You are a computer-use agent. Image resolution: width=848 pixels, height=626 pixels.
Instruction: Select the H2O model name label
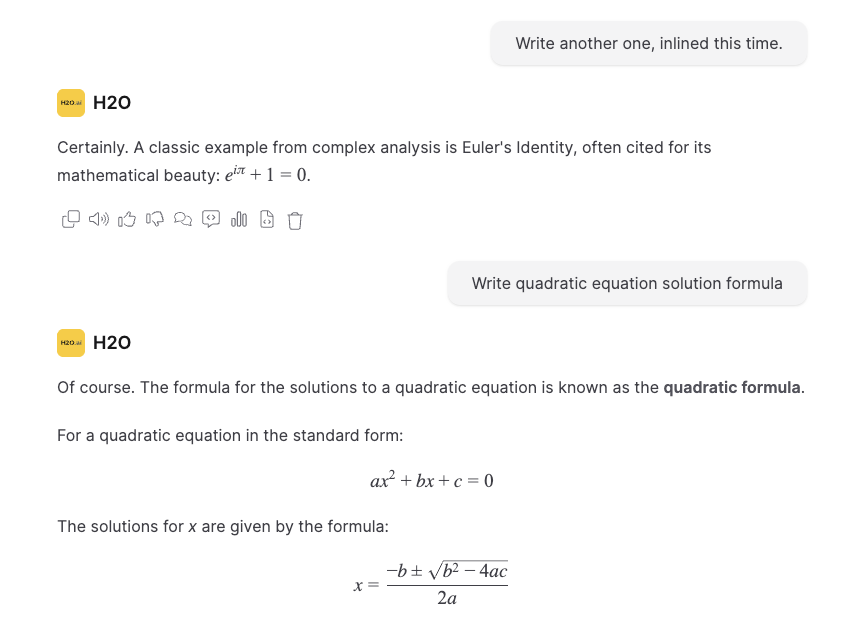112,102
